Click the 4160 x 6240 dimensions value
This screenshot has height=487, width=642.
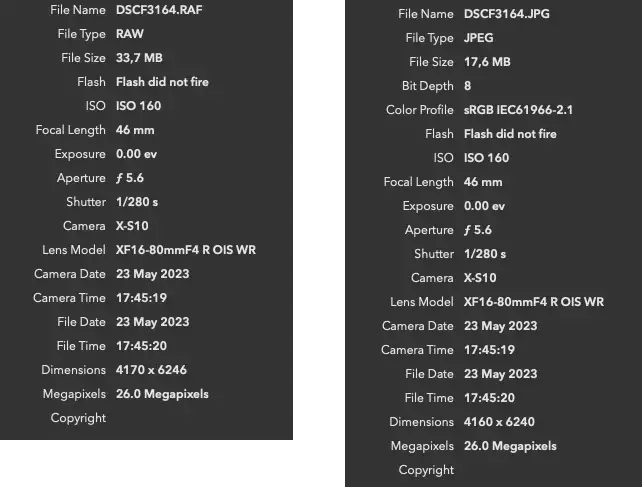pyautogui.click(x=499, y=422)
